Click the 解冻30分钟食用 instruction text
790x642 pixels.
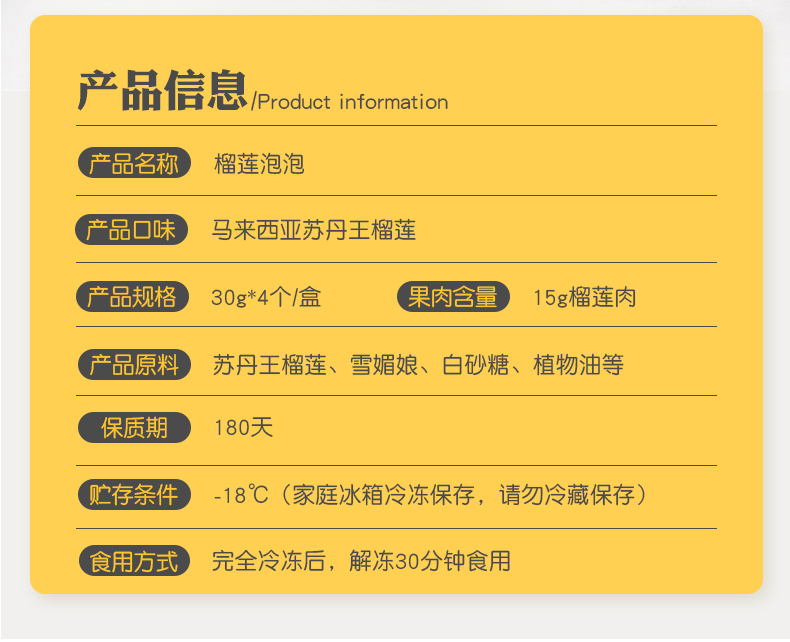click(430, 561)
